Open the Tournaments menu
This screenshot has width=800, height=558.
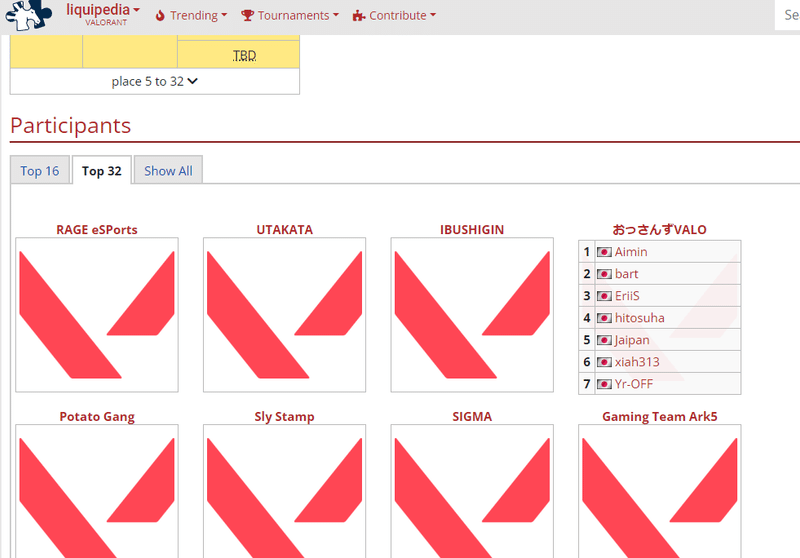click(290, 15)
